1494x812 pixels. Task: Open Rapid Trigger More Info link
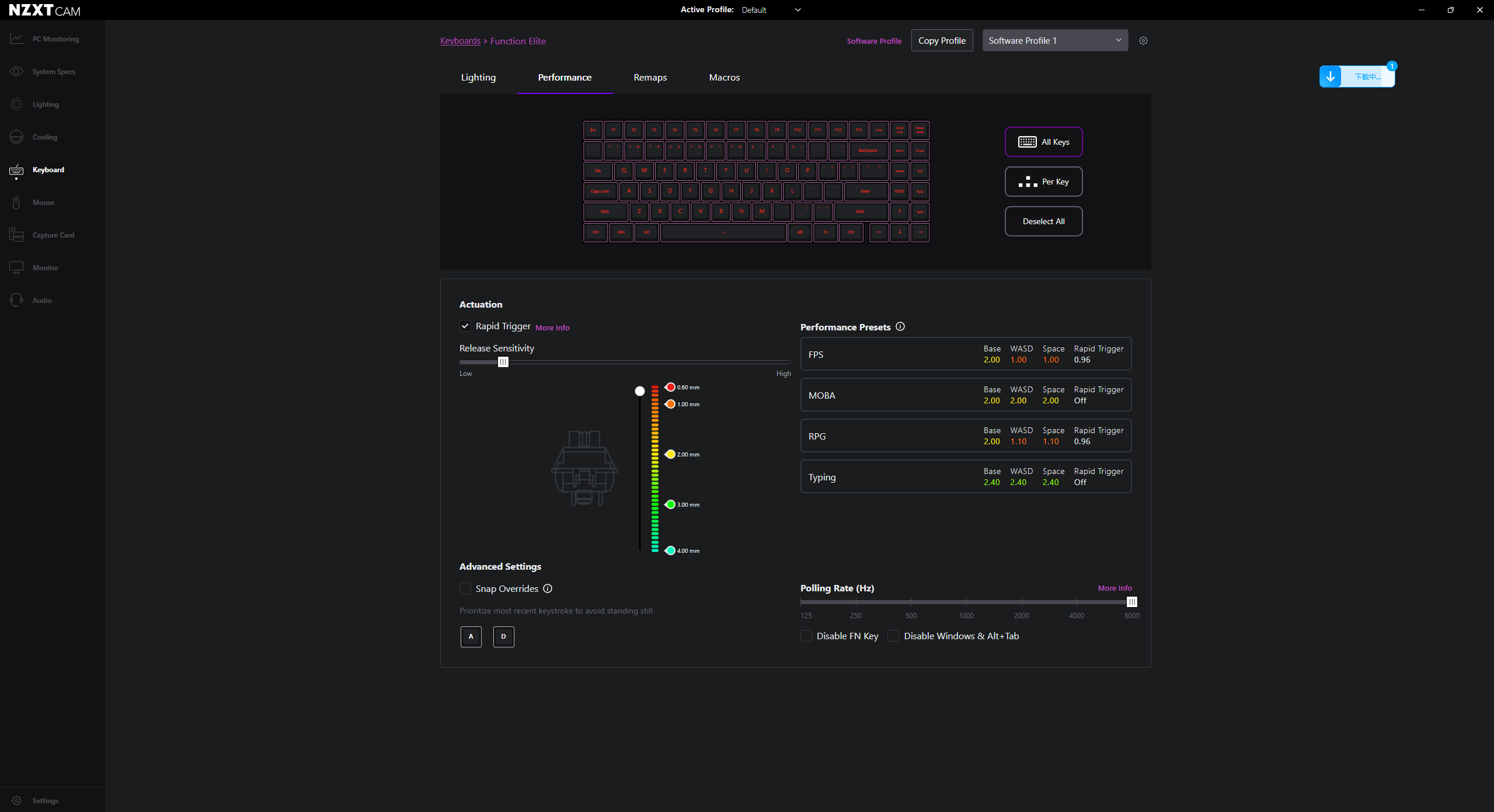tap(552, 327)
